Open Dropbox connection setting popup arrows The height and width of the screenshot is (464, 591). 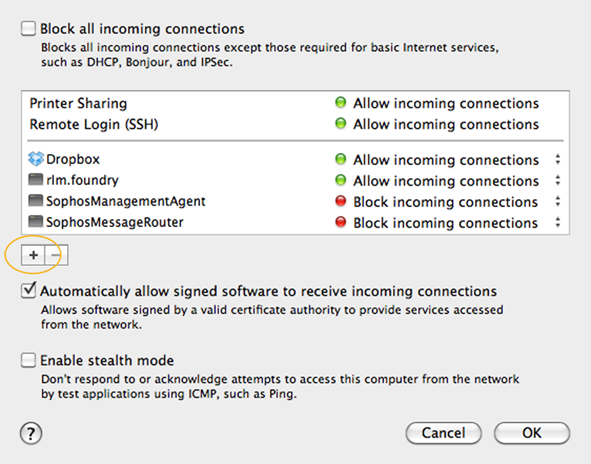557,159
